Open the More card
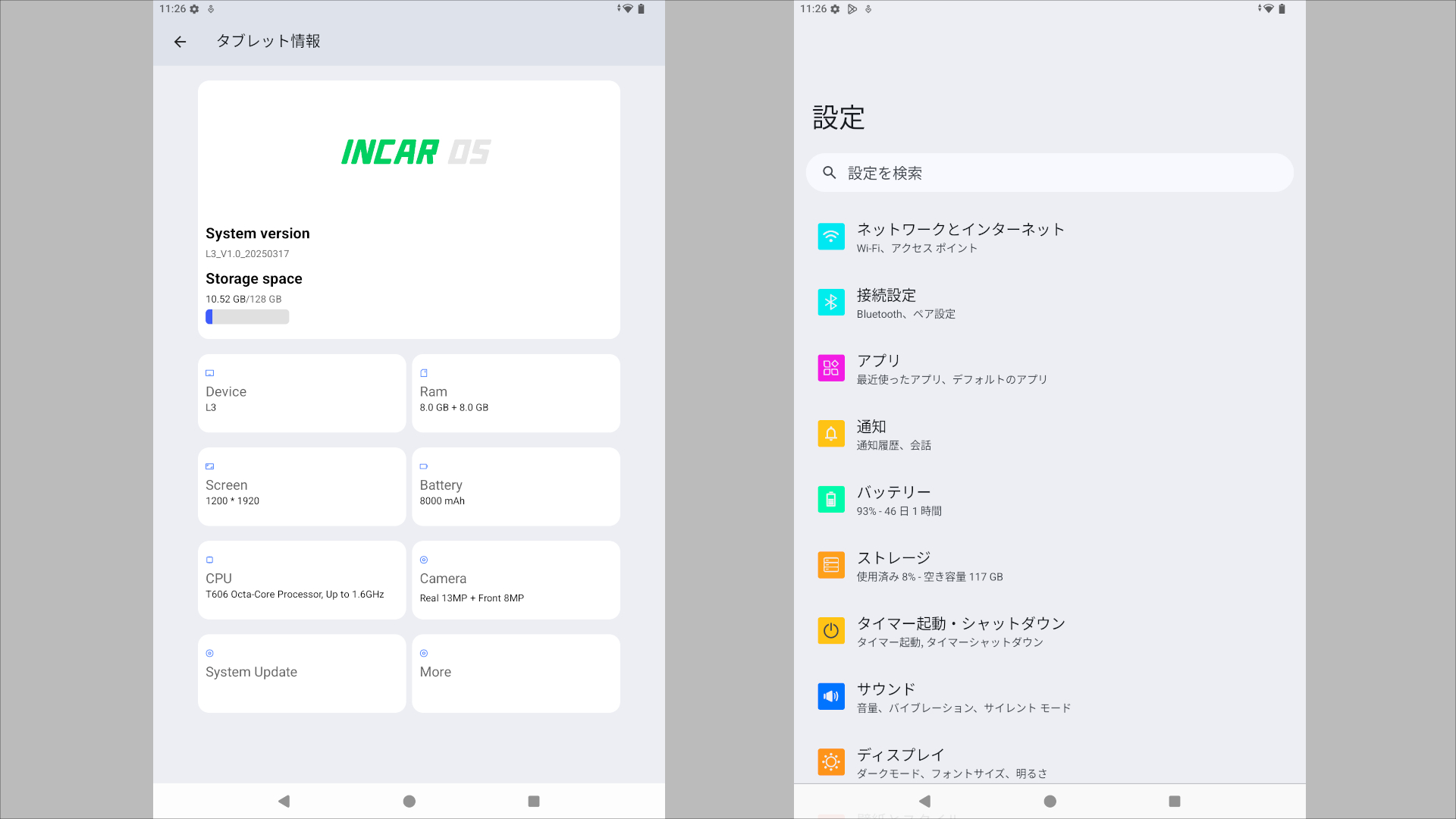1456x819 pixels. (x=516, y=673)
